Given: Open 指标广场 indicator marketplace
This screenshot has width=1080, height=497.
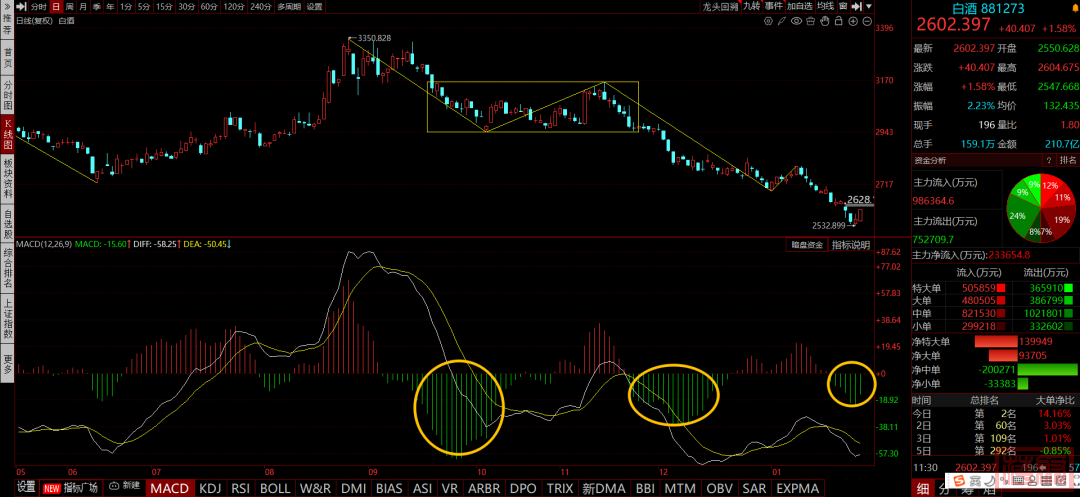Looking at the screenshot, I should pyautogui.click(x=81, y=488).
